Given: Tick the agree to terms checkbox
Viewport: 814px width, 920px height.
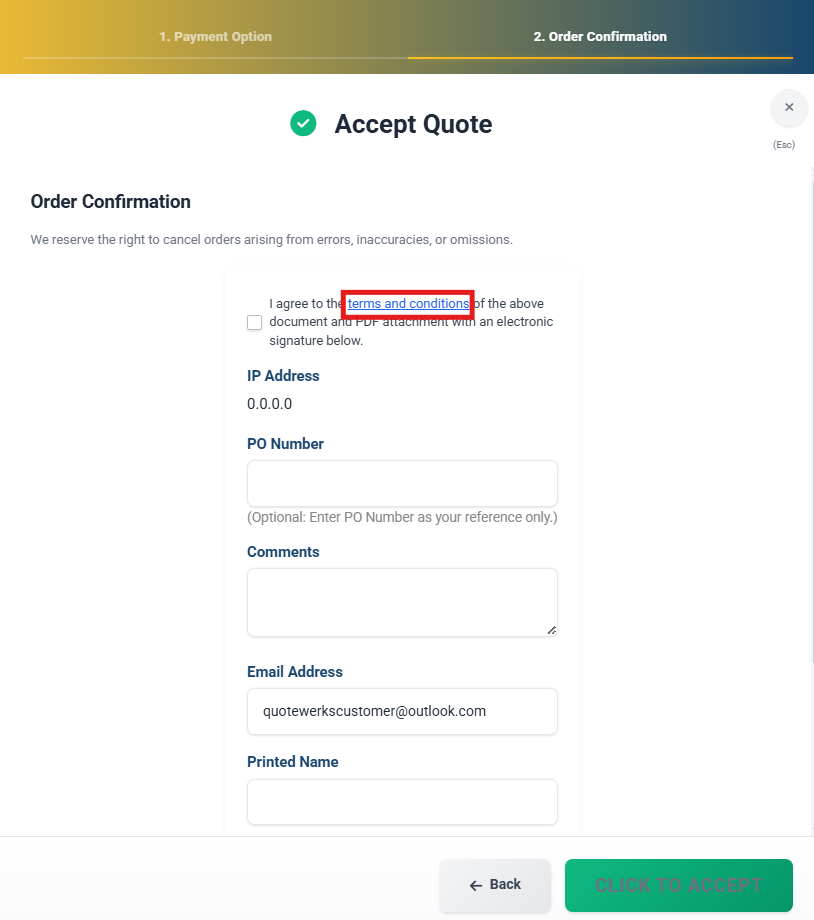Looking at the screenshot, I should 254,322.
